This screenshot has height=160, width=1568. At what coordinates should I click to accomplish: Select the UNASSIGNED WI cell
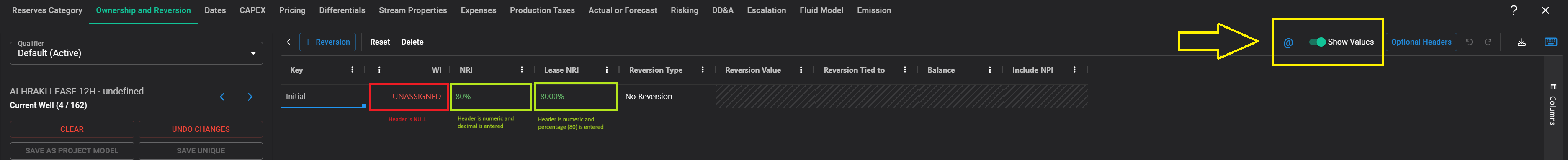(409, 97)
